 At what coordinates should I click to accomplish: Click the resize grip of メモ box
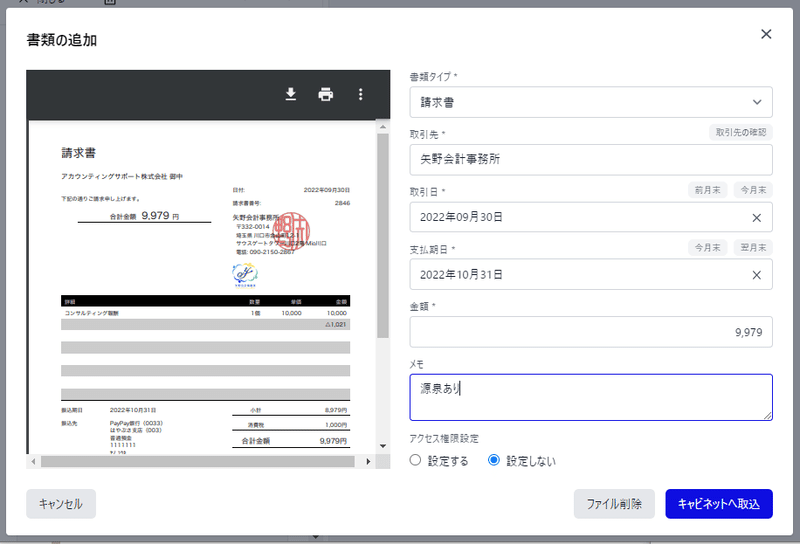click(x=767, y=415)
